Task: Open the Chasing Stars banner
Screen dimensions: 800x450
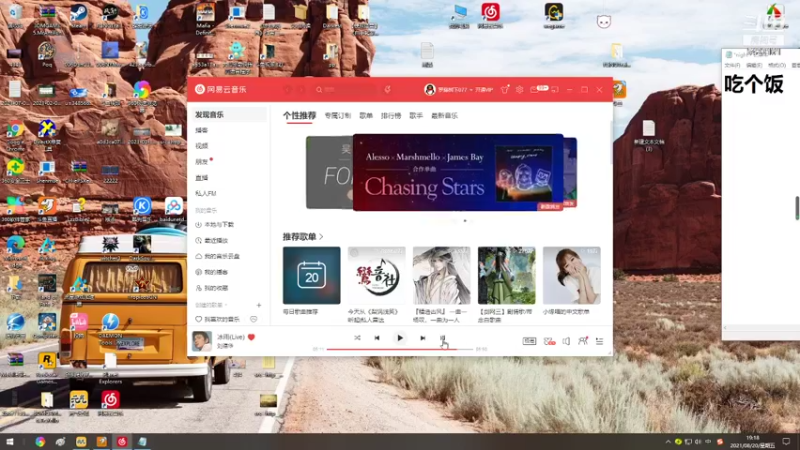Action: click(458, 172)
